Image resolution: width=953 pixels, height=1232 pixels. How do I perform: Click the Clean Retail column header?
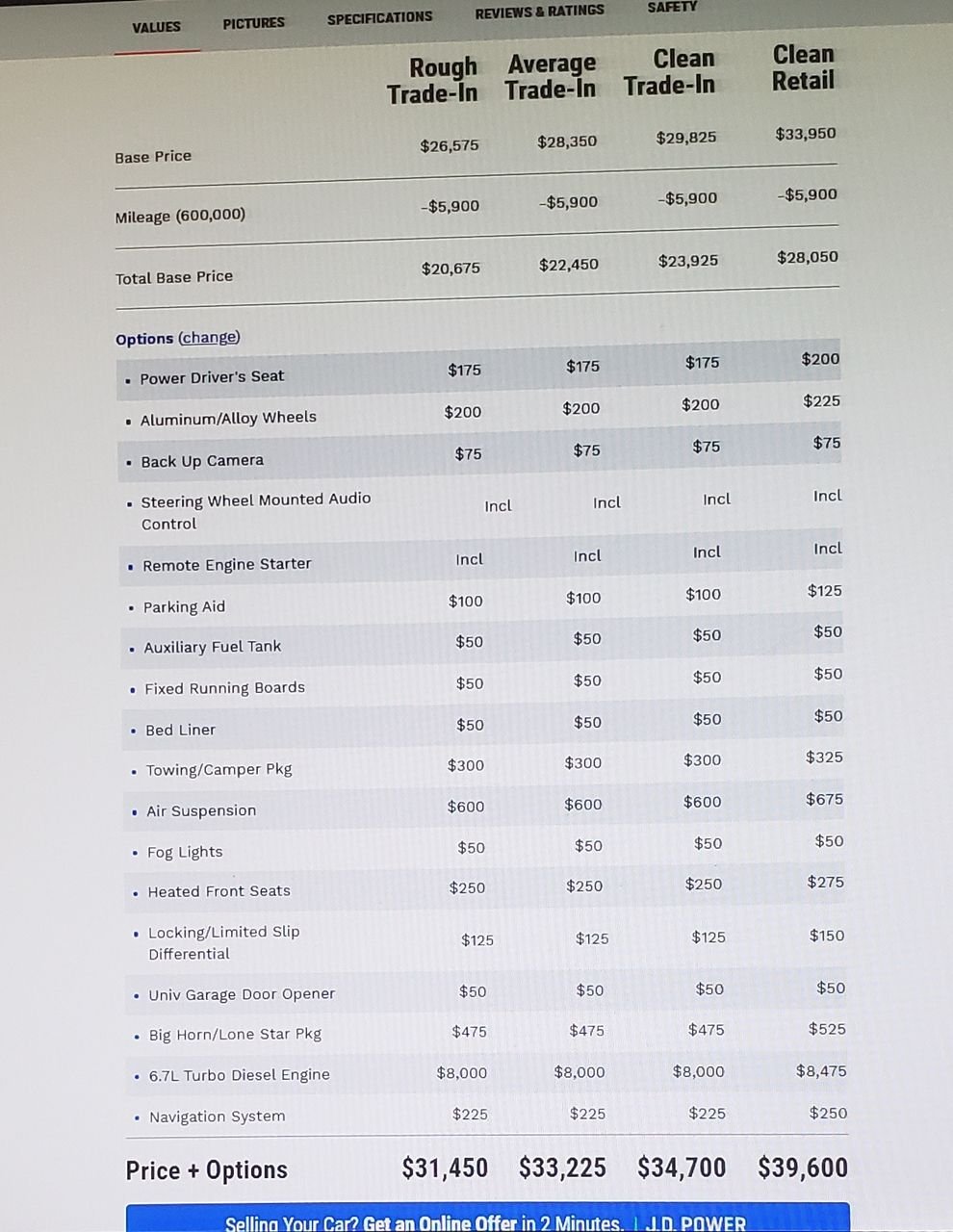click(803, 67)
